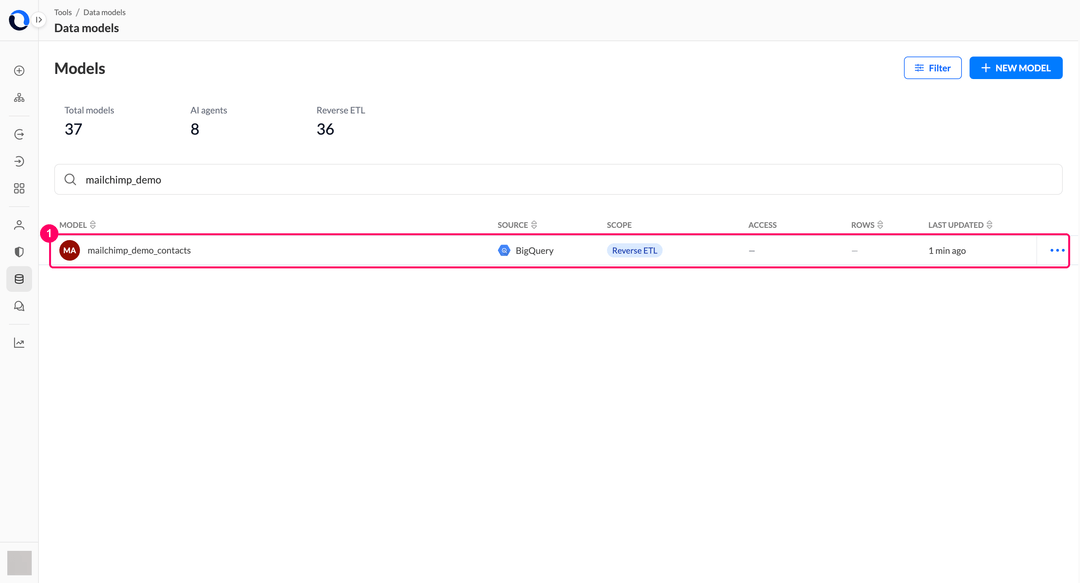Click the search field containing mailchimp_demo

click(x=559, y=179)
